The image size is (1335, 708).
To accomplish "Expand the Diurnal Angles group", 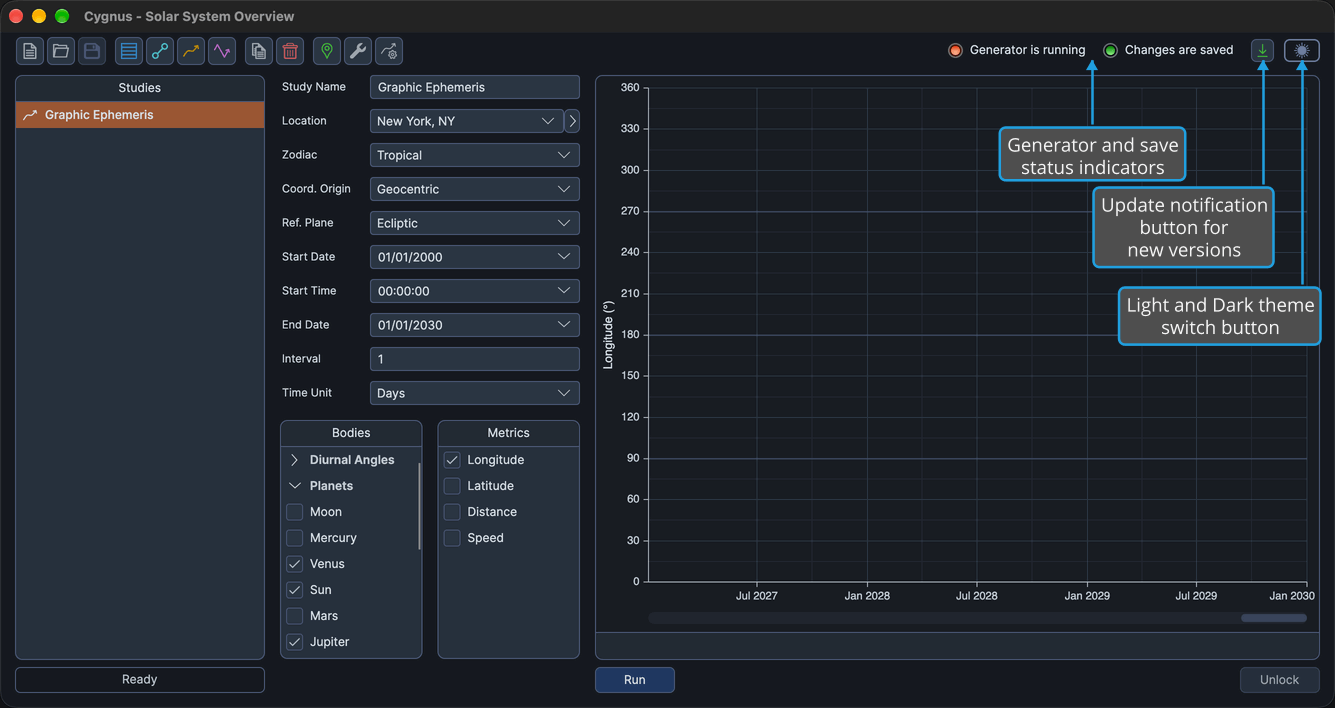I will click(x=295, y=460).
